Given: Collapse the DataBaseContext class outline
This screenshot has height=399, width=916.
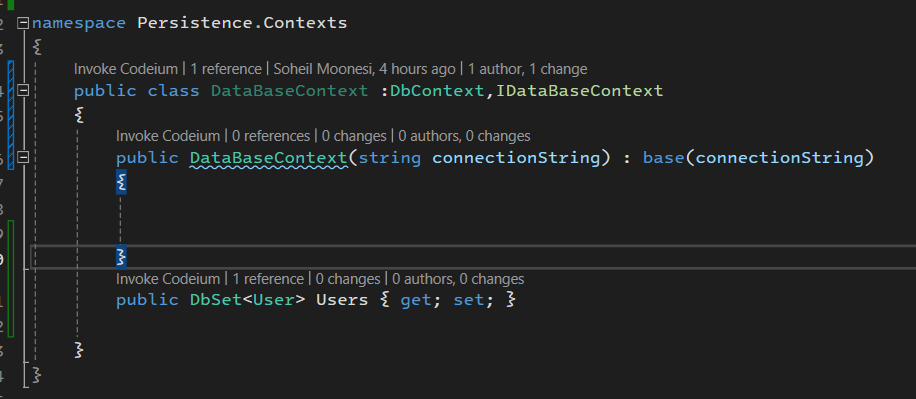Looking at the screenshot, I should (x=23, y=91).
